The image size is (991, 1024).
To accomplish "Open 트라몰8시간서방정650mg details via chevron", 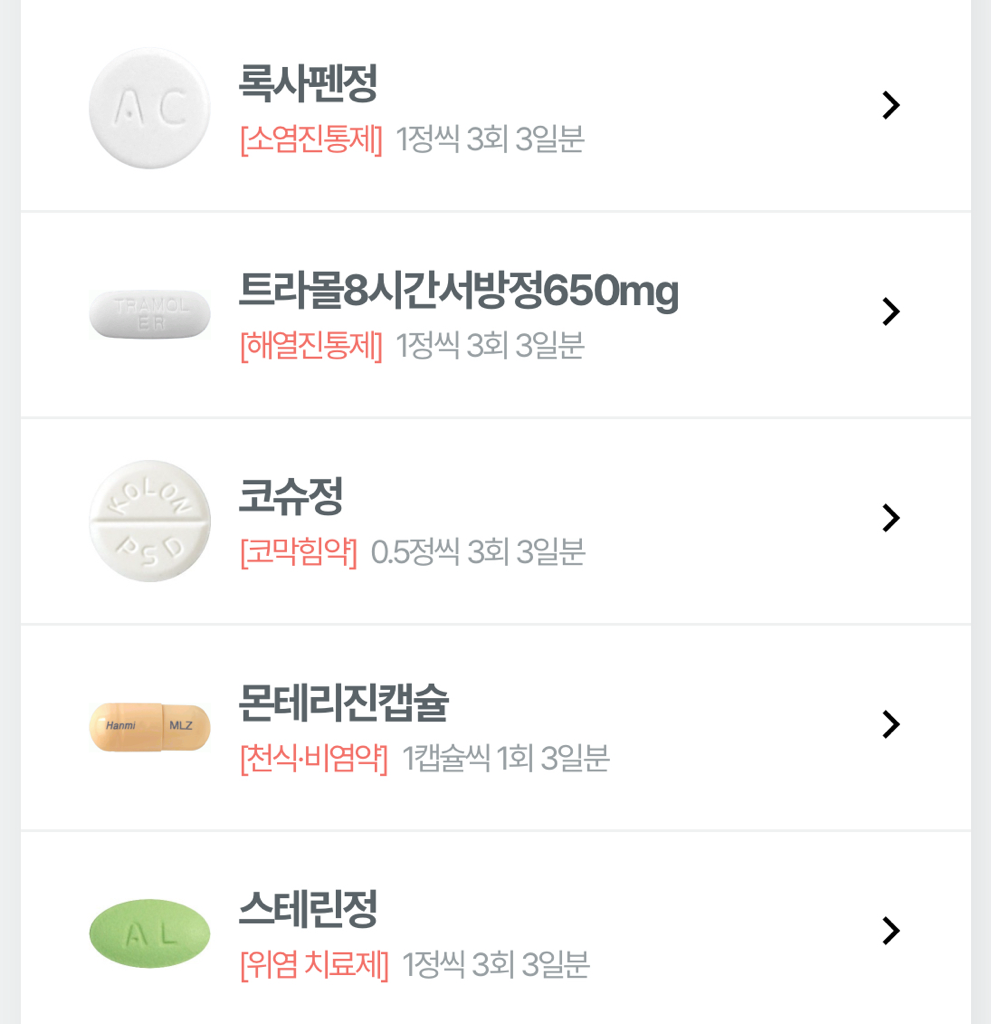I will click(890, 312).
